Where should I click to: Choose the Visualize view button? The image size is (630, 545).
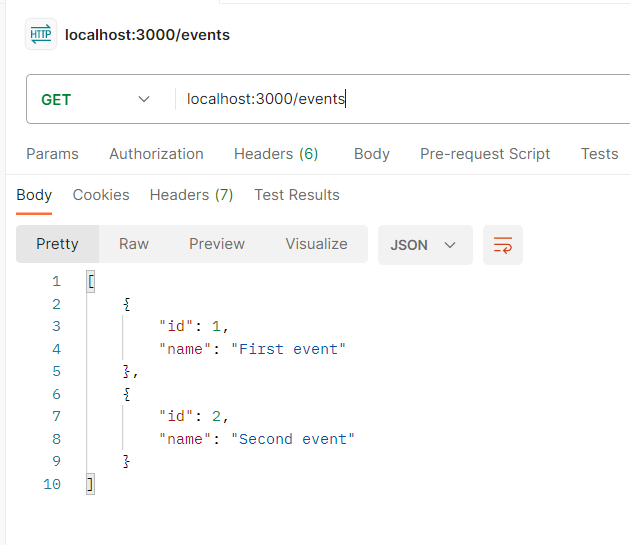316,244
